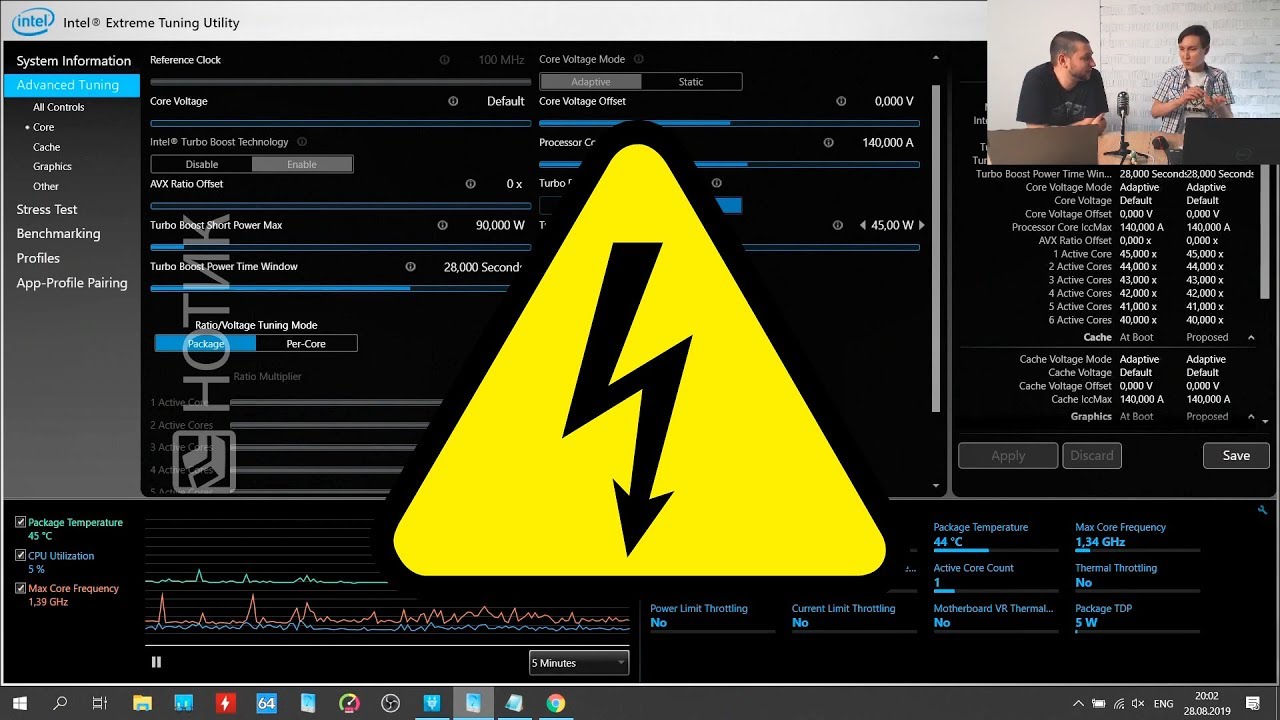Click the Apply button
Screen dimensions: 1280x720
click(x=1008, y=455)
